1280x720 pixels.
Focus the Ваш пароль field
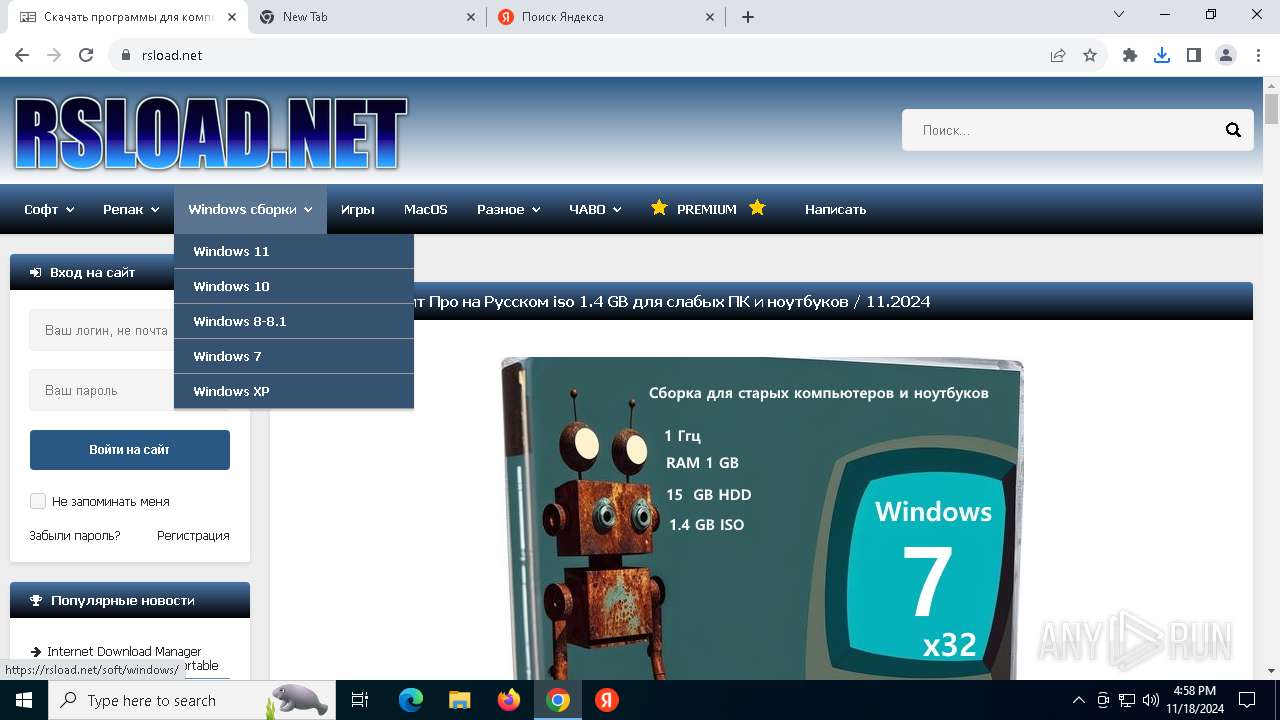[x=102, y=390]
